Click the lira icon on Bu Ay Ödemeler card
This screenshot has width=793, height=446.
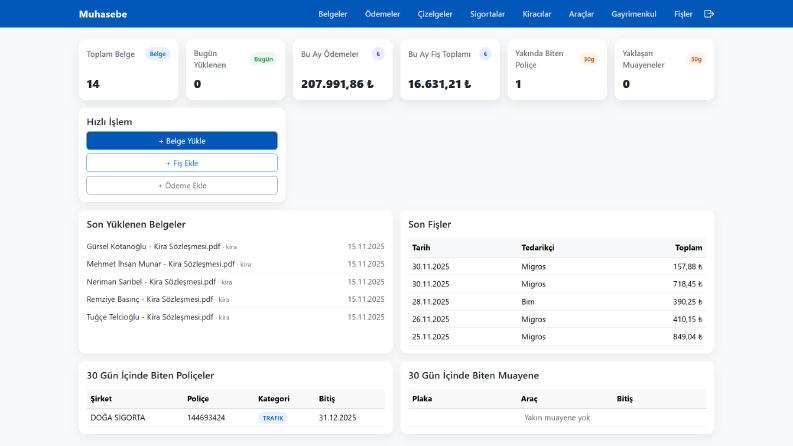pyautogui.click(x=378, y=54)
